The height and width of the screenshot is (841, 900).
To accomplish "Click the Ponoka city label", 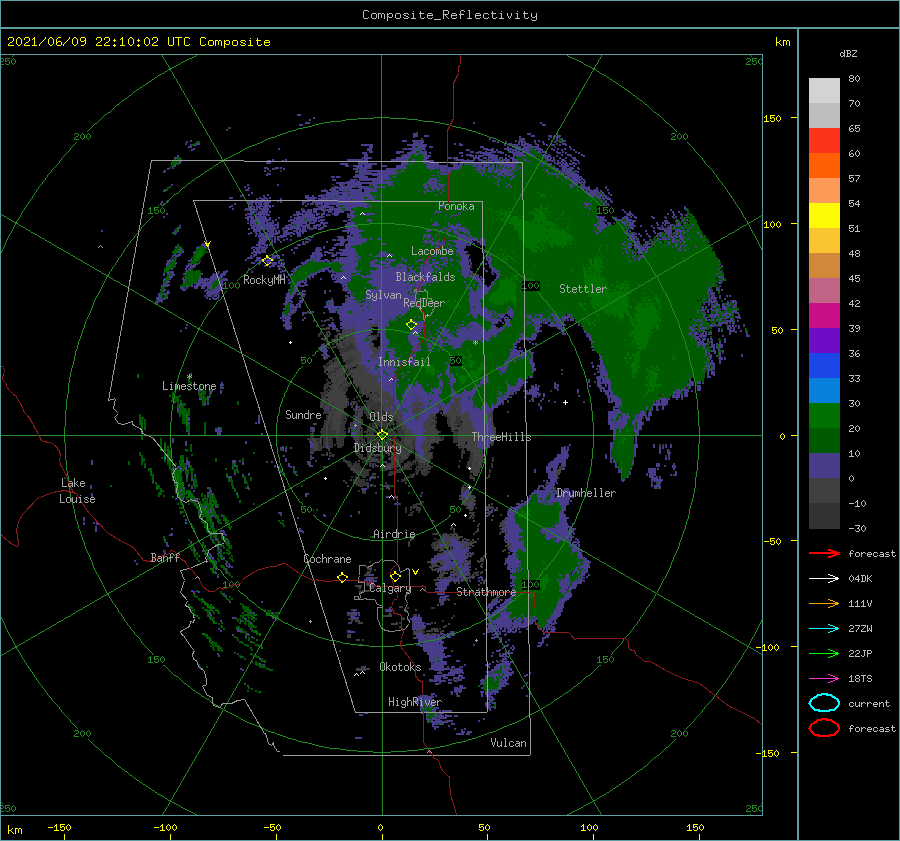I will click(x=456, y=206).
